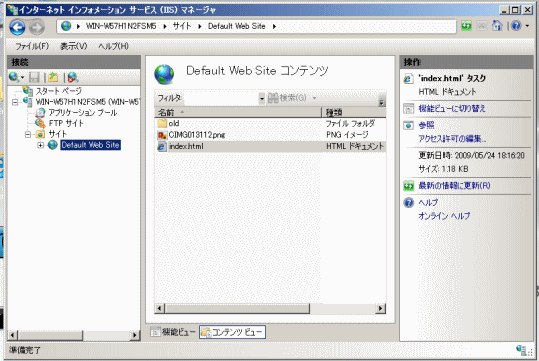This screenshot has width=539, height=361.
Task: Click 機能ビューに切り替え action link
Action: (452, 109)
